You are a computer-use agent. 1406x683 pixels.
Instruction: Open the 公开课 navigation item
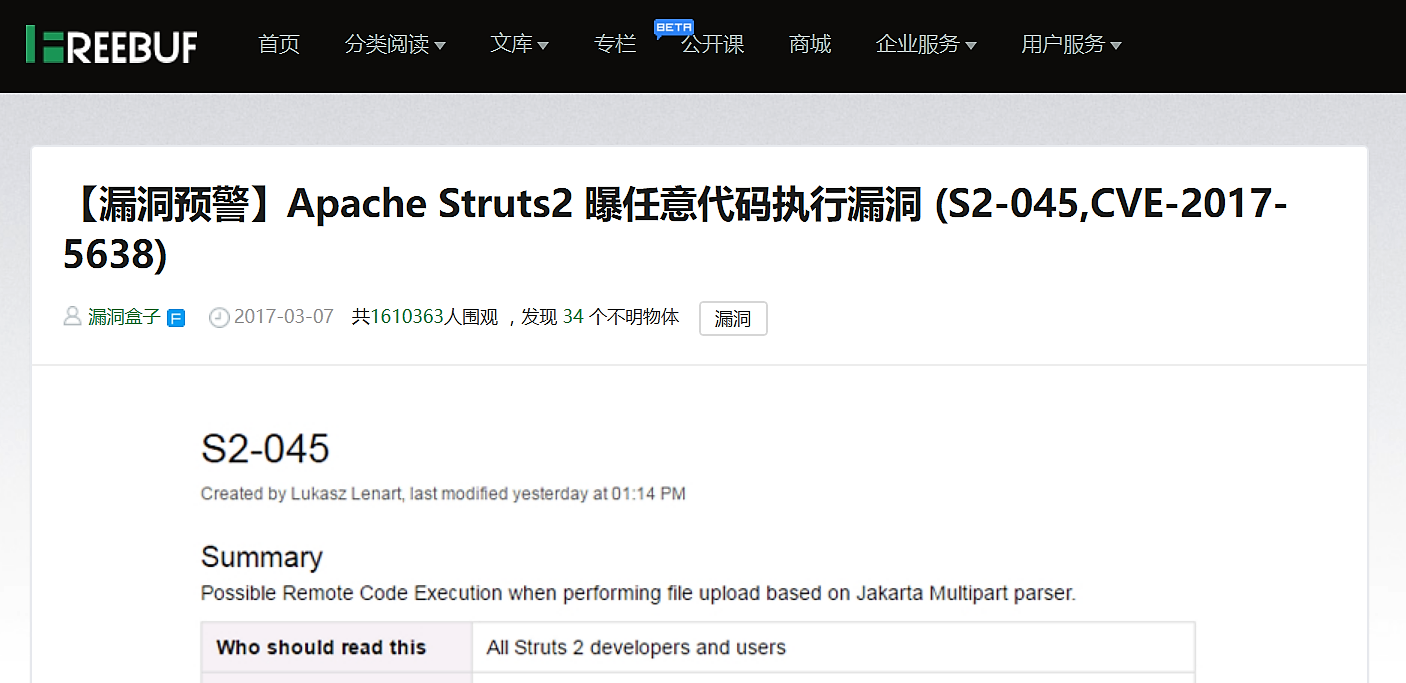click(x=713, y=45)
